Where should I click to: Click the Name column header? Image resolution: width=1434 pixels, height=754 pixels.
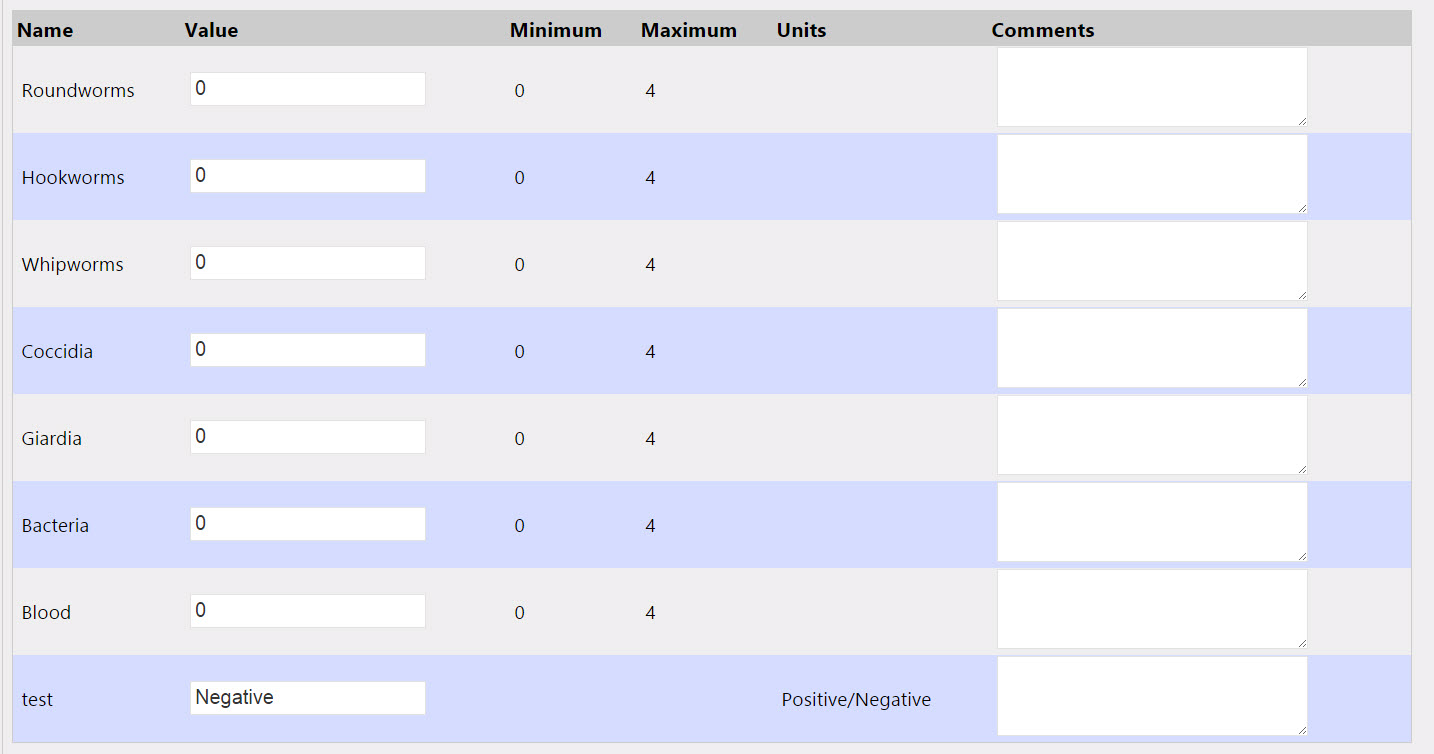[45, 30]
